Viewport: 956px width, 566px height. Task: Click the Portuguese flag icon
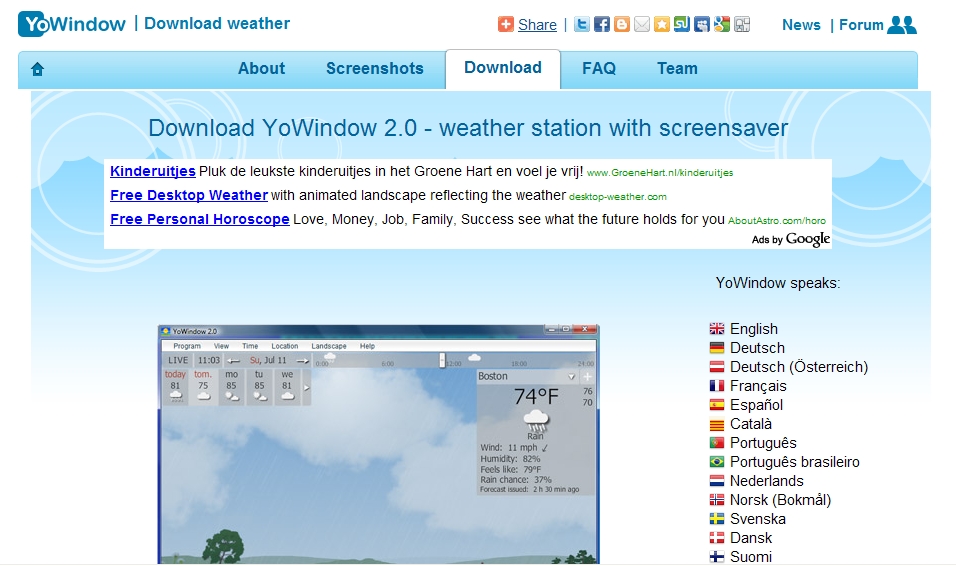pyautogui.click(x=717, y=443)
